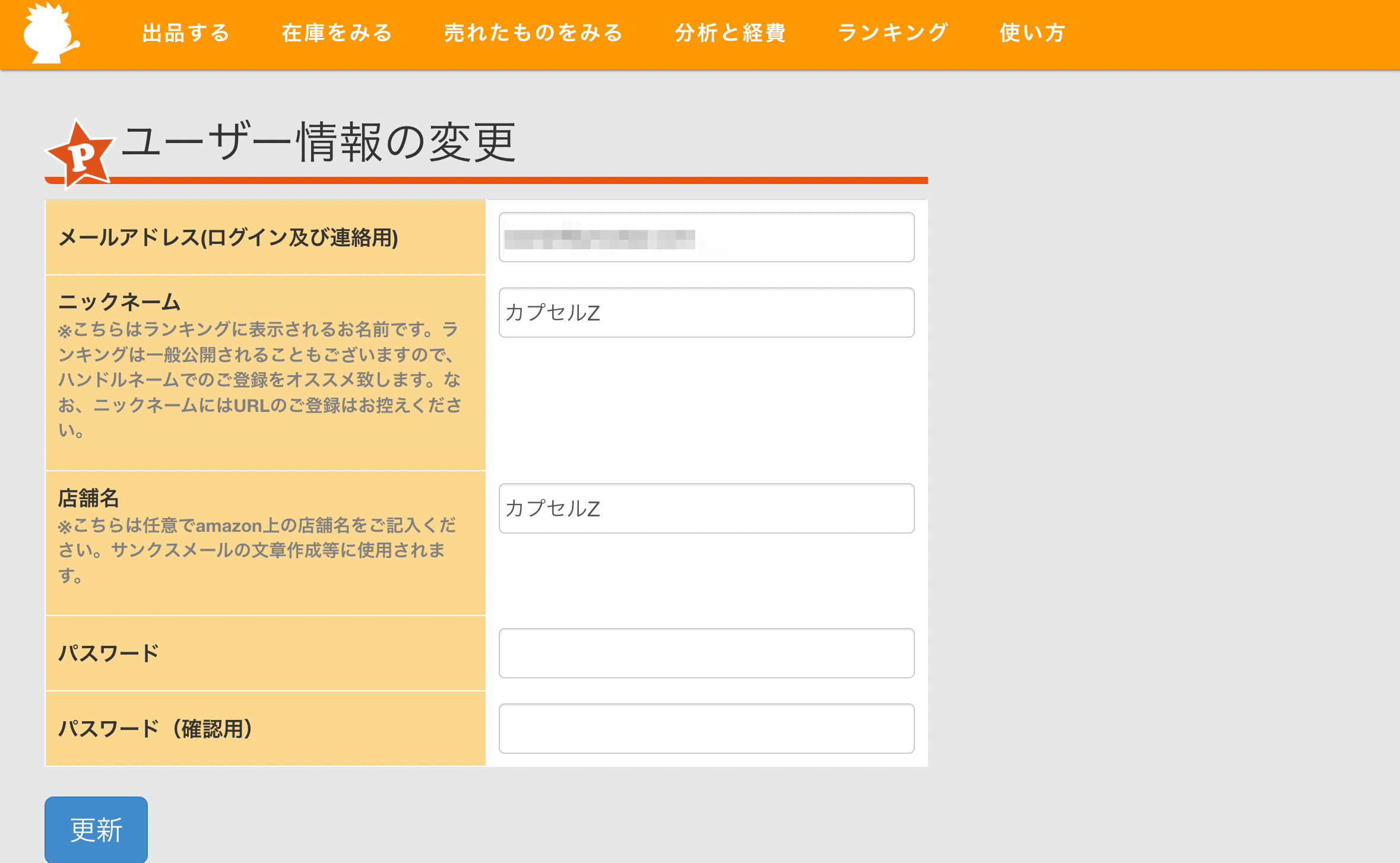Select 分析と経費 in the top menu

click(730, 33)
